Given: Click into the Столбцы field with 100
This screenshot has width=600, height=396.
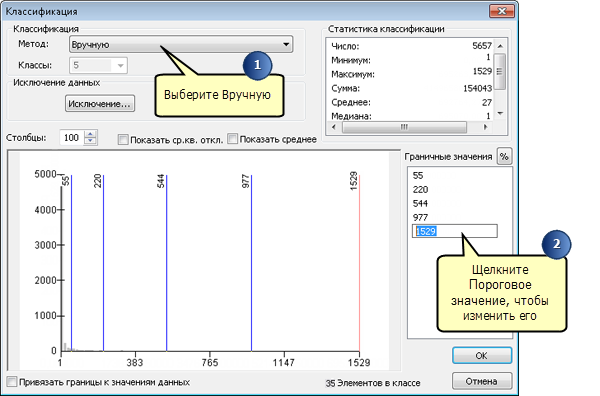Looking at the screenshot, I should 72,138.
